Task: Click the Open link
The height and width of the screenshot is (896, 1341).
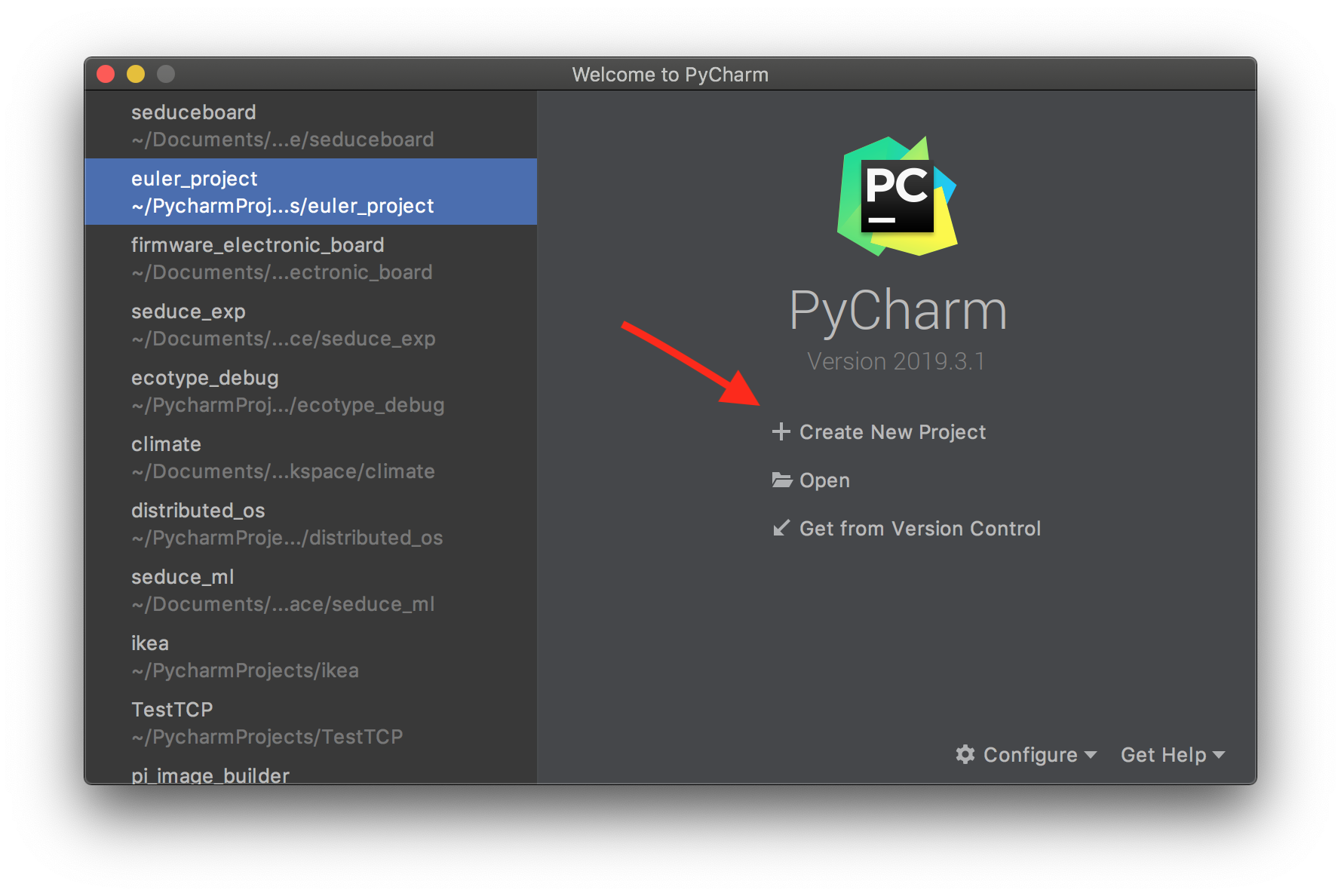Action: 824,480
